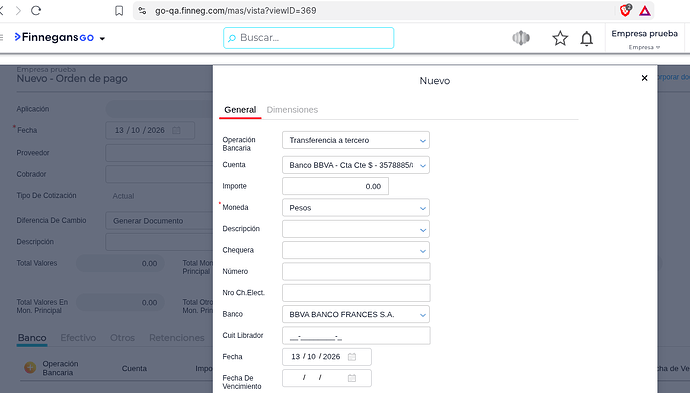Viewport: 690px width, 393px height.
Task: Click the Operación Bancaria column header
Action: pyautogui.click(x=60, y=368)
